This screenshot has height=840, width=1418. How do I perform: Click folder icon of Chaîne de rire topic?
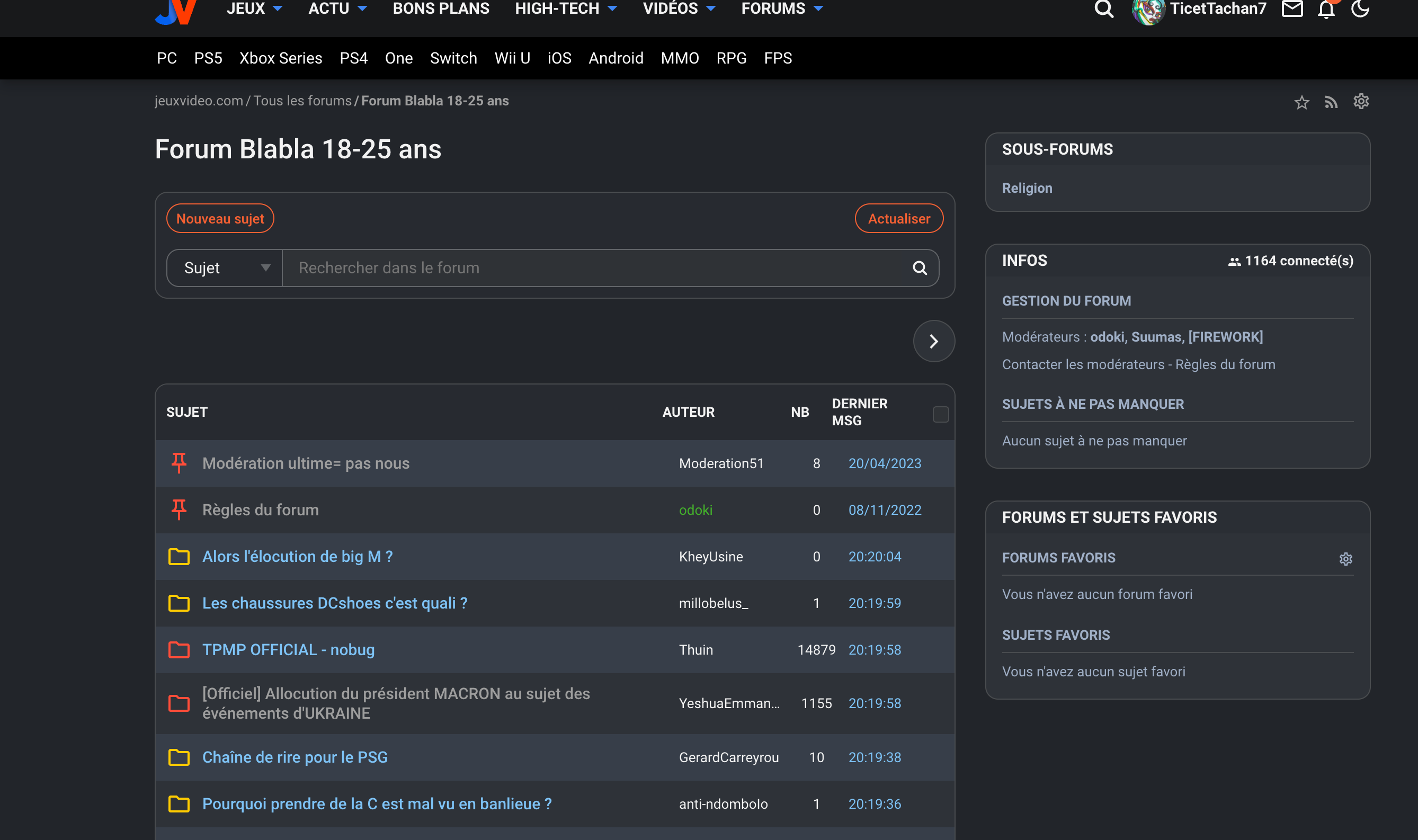point(179,757)
